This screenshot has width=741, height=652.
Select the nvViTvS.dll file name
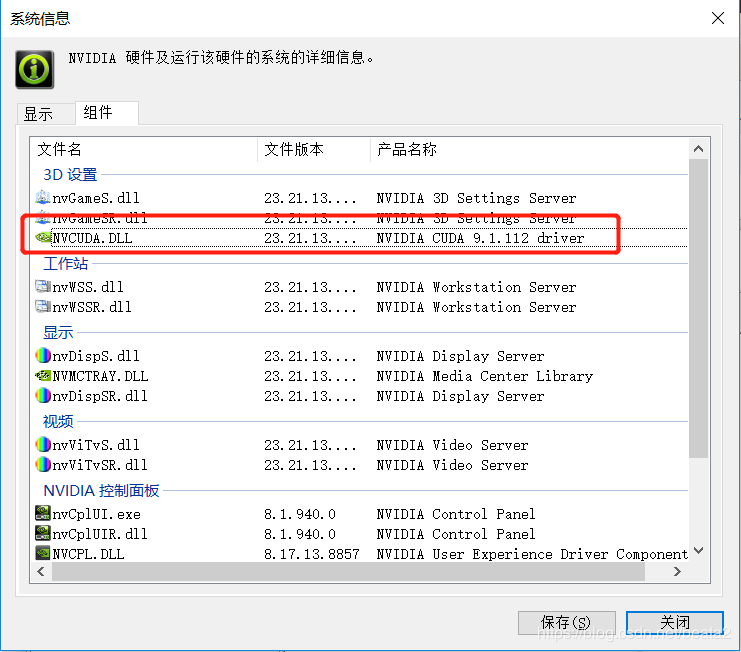[96, 445]
